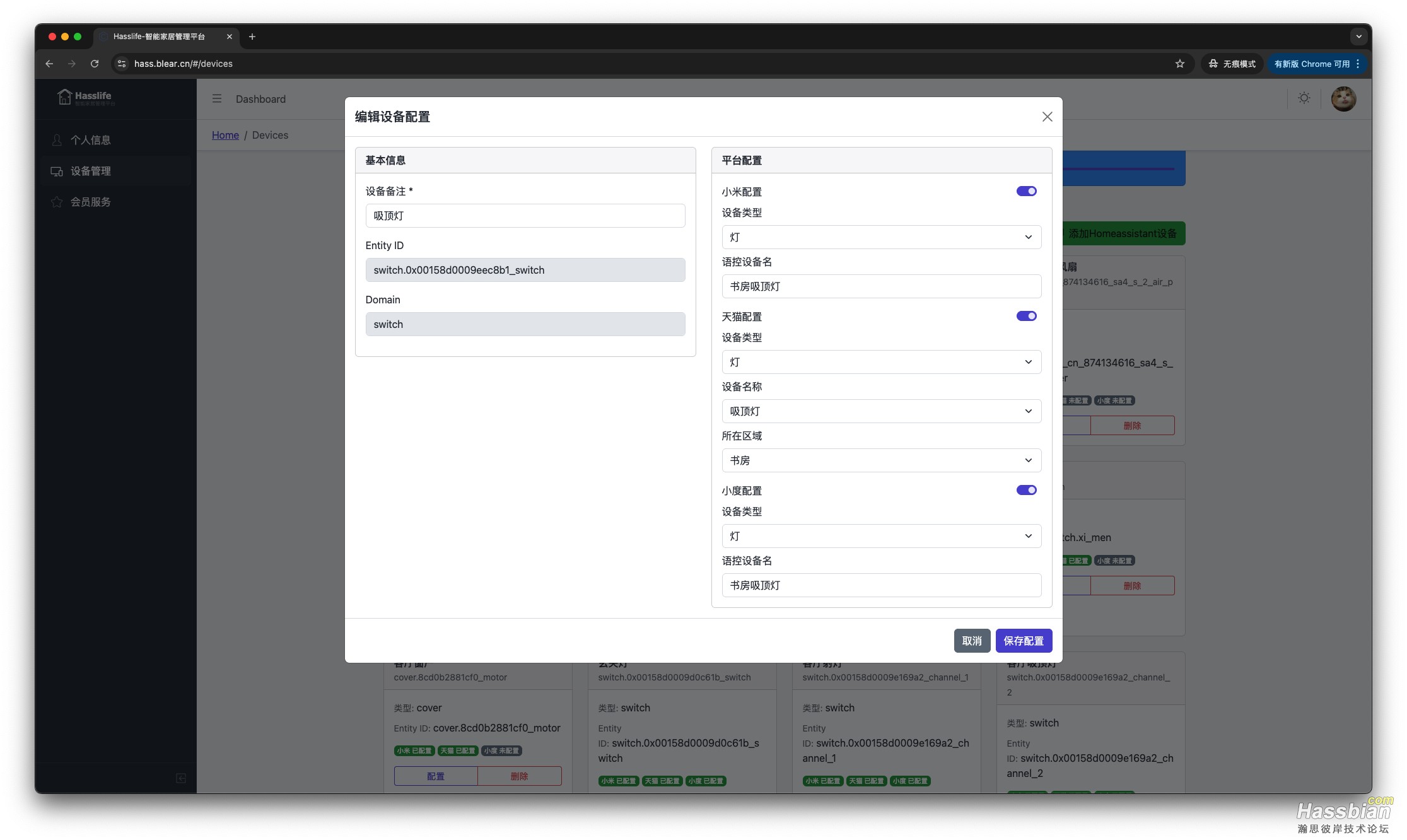Open 小米 设备类型 dropdown
The image size is (1407, 840).
tap(881, 237)
